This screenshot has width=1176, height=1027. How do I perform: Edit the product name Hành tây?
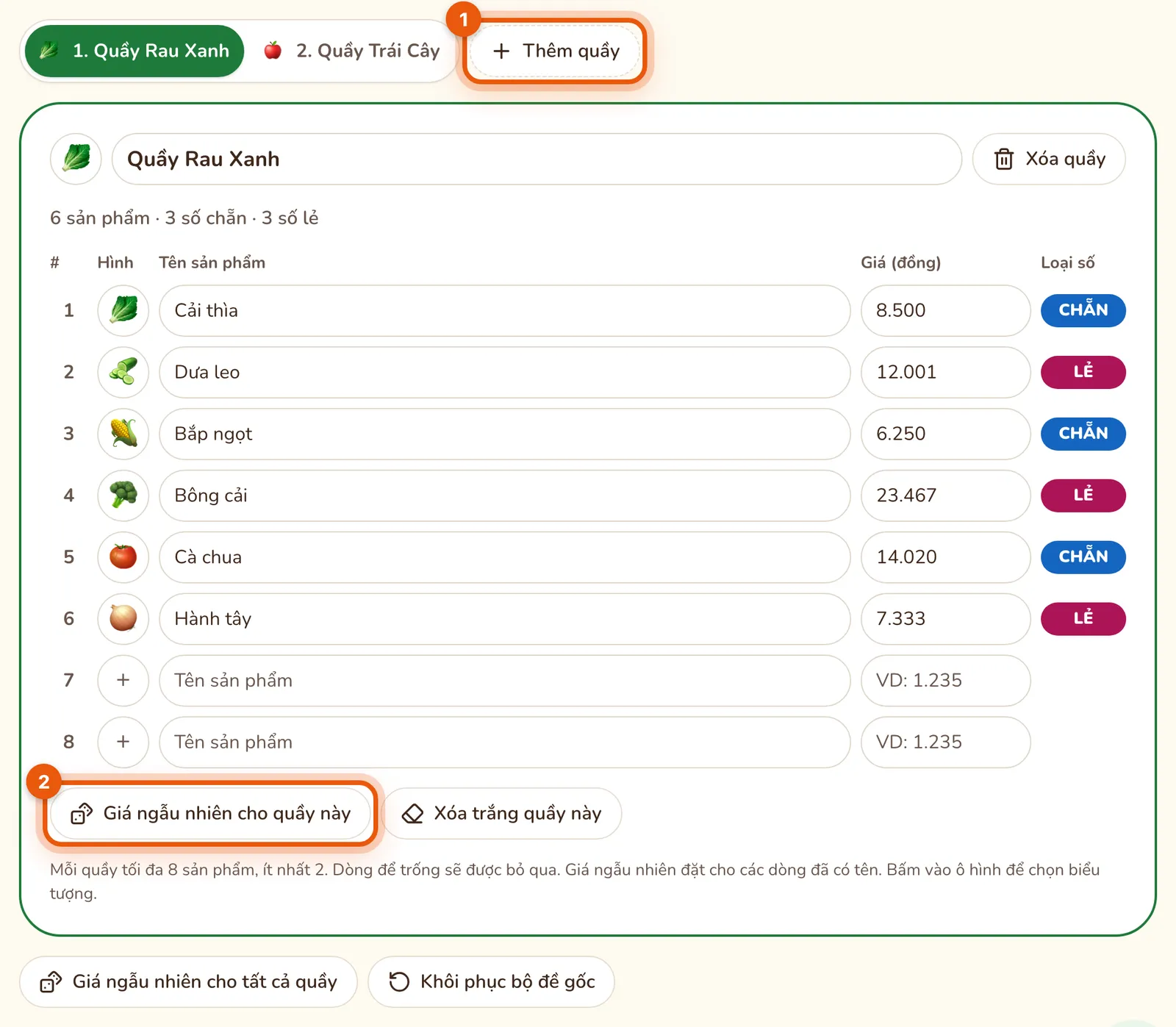[504, 619]
